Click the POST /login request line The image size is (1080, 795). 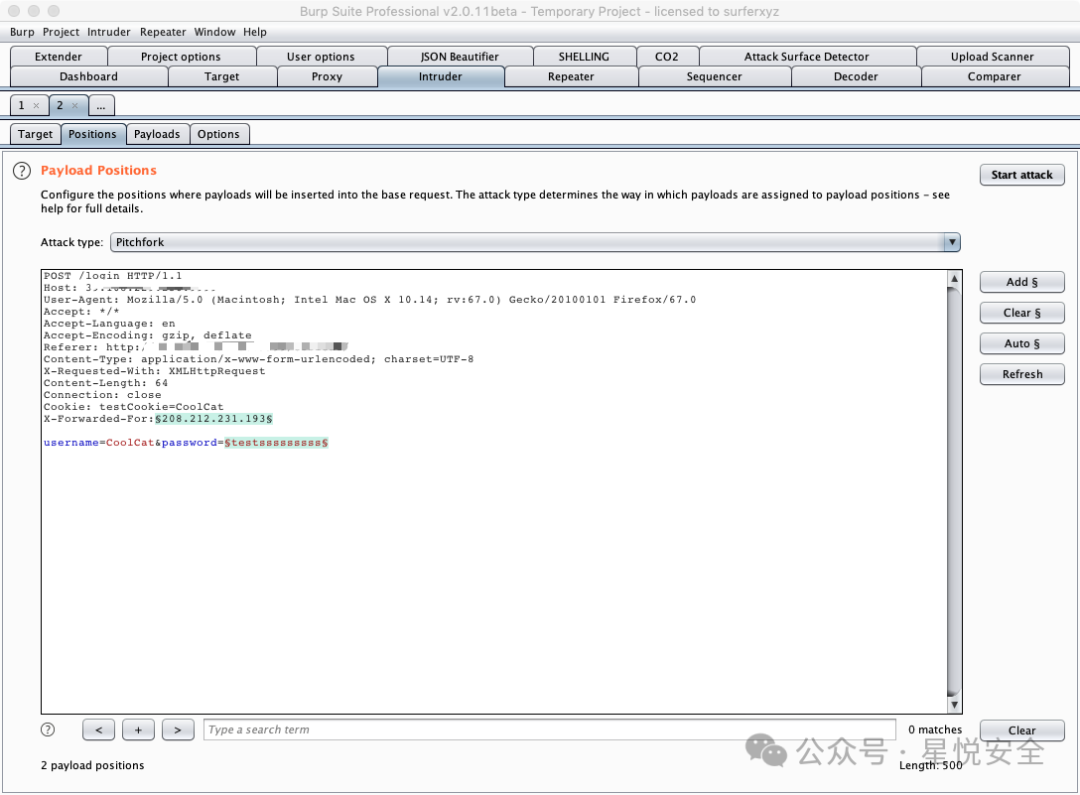pyautogui.click(x=113, y=276)
